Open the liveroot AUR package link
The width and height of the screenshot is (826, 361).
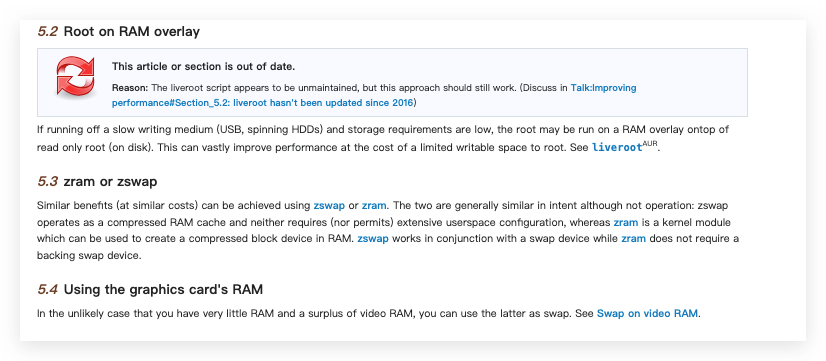617,147
